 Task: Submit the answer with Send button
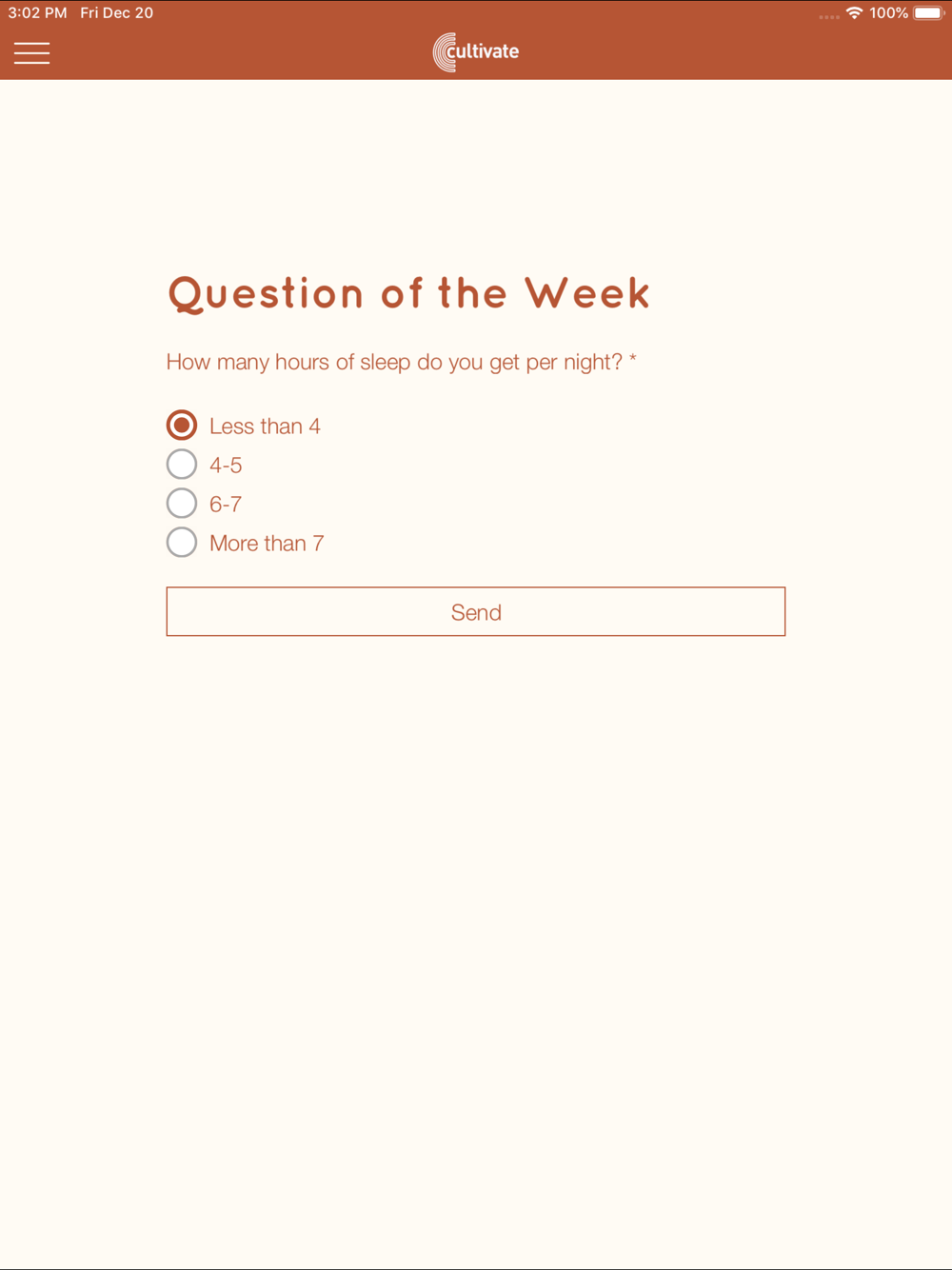[476, 611]
